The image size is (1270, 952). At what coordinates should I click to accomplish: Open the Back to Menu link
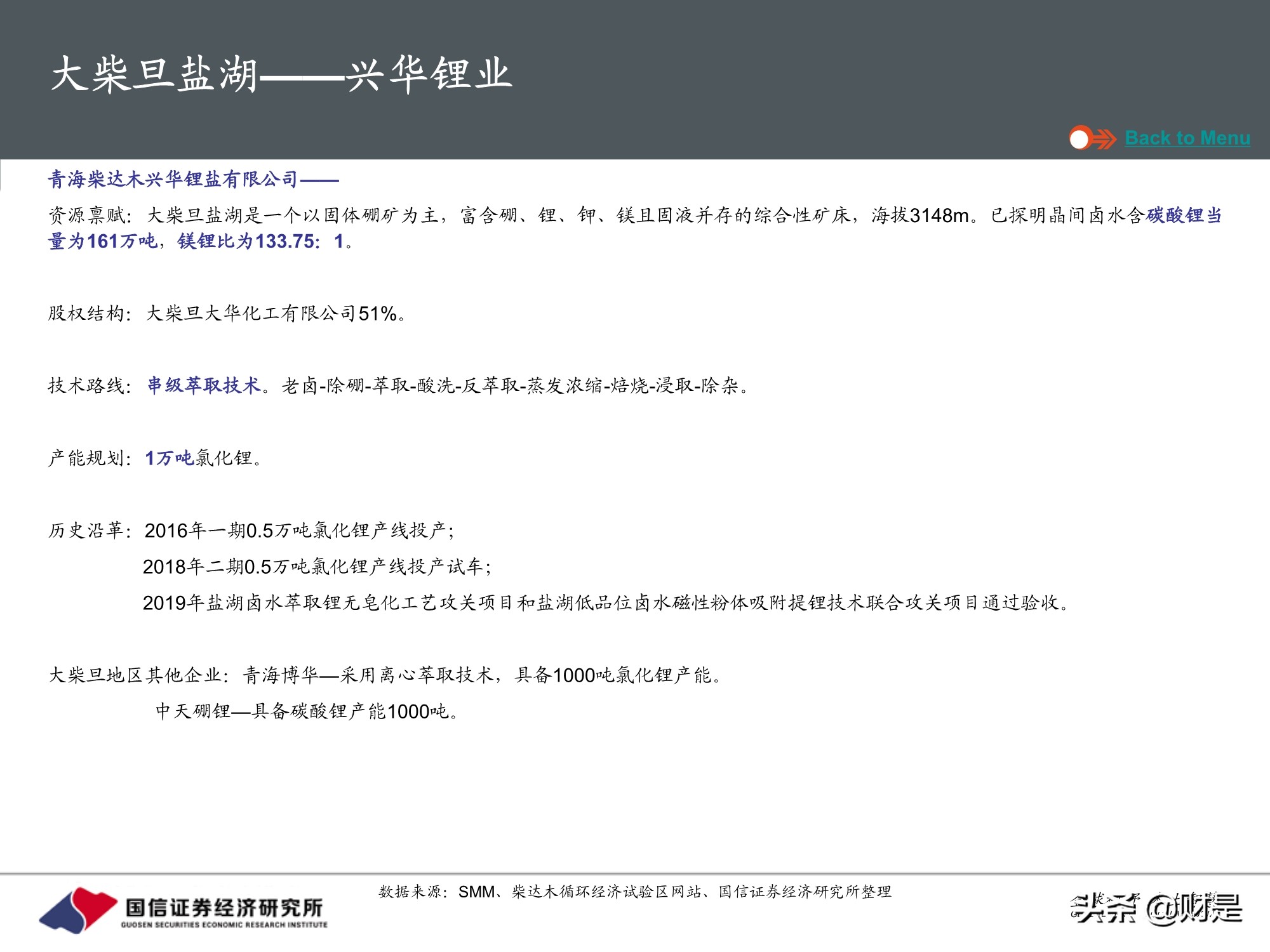(x=1186, y=137)
